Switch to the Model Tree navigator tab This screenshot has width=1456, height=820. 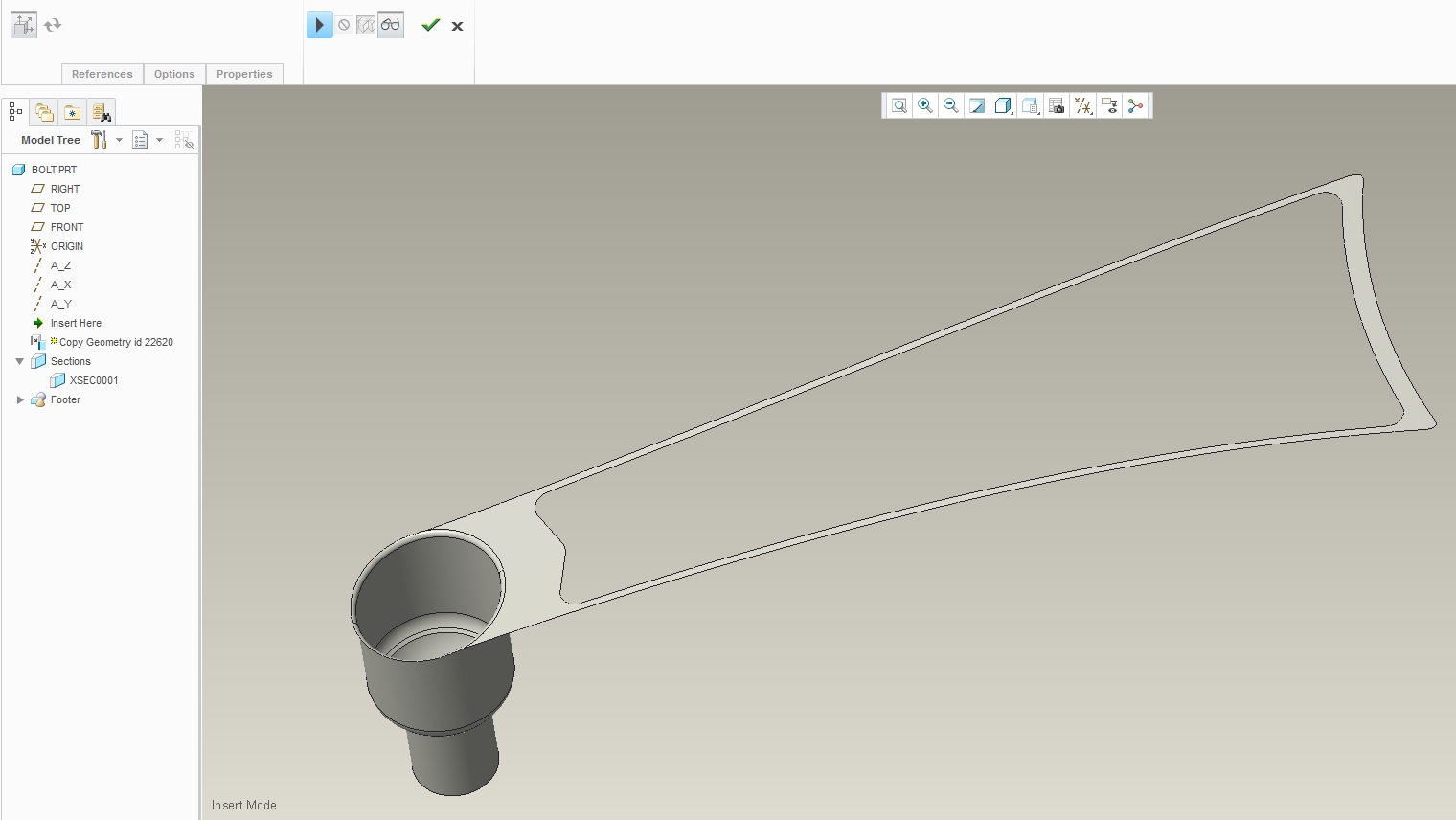click(15, 112)
